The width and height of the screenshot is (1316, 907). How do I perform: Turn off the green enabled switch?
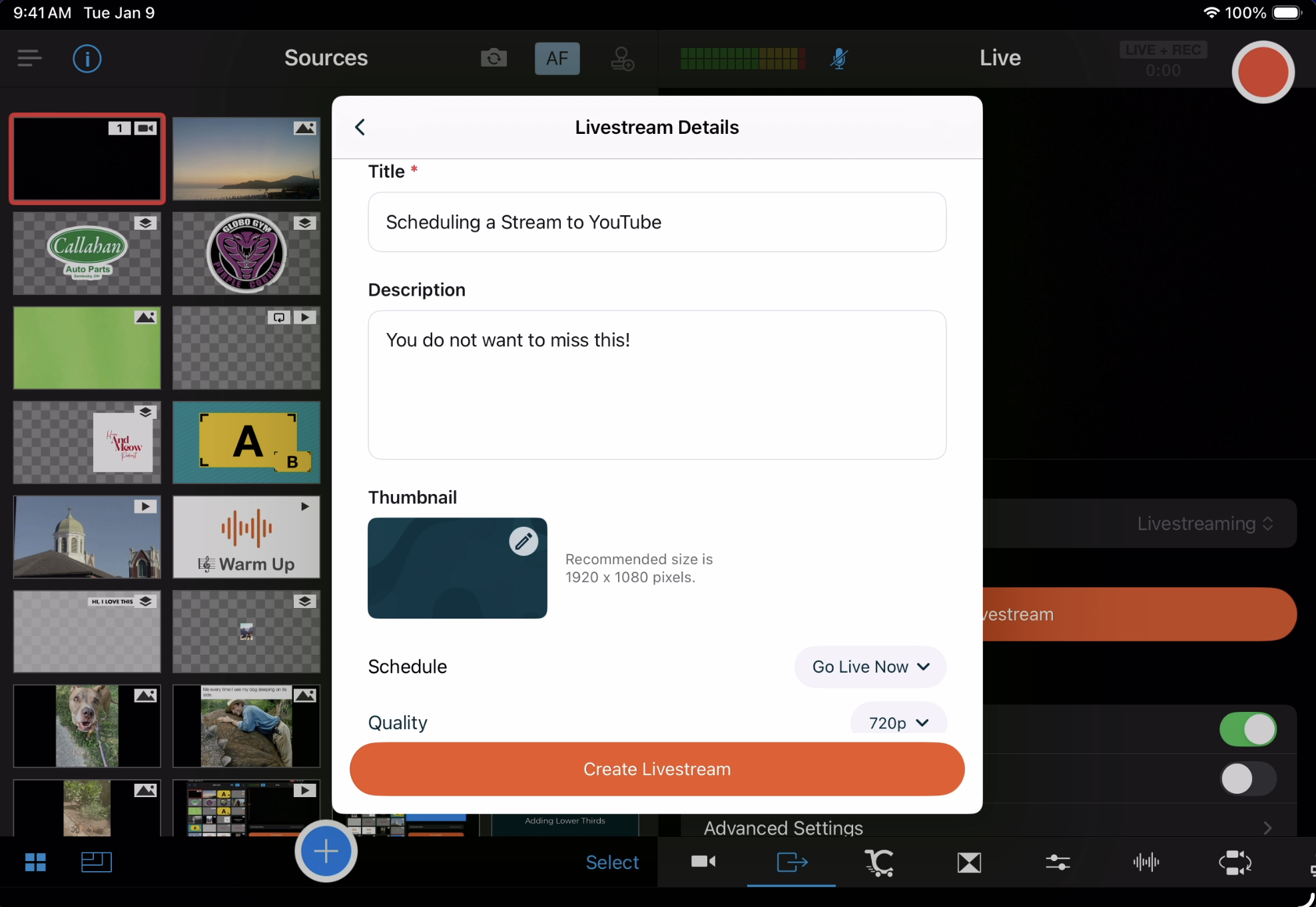tap(1247, 729)
